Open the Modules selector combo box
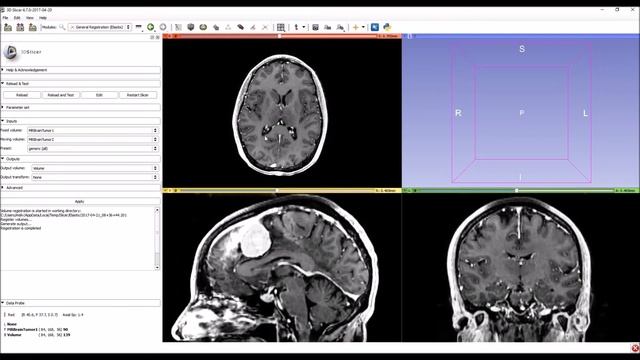The height and width of the screenshot is (360, 640). 100,27
